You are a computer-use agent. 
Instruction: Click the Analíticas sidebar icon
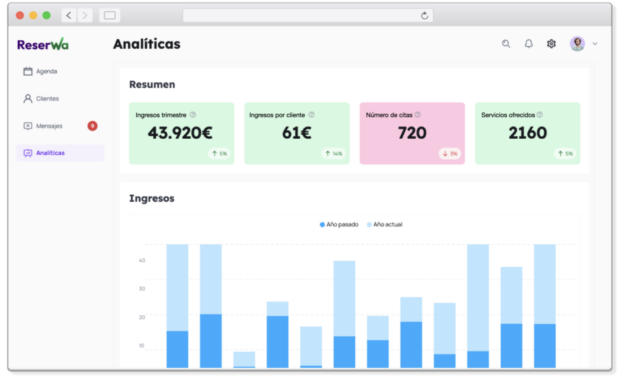28,153
